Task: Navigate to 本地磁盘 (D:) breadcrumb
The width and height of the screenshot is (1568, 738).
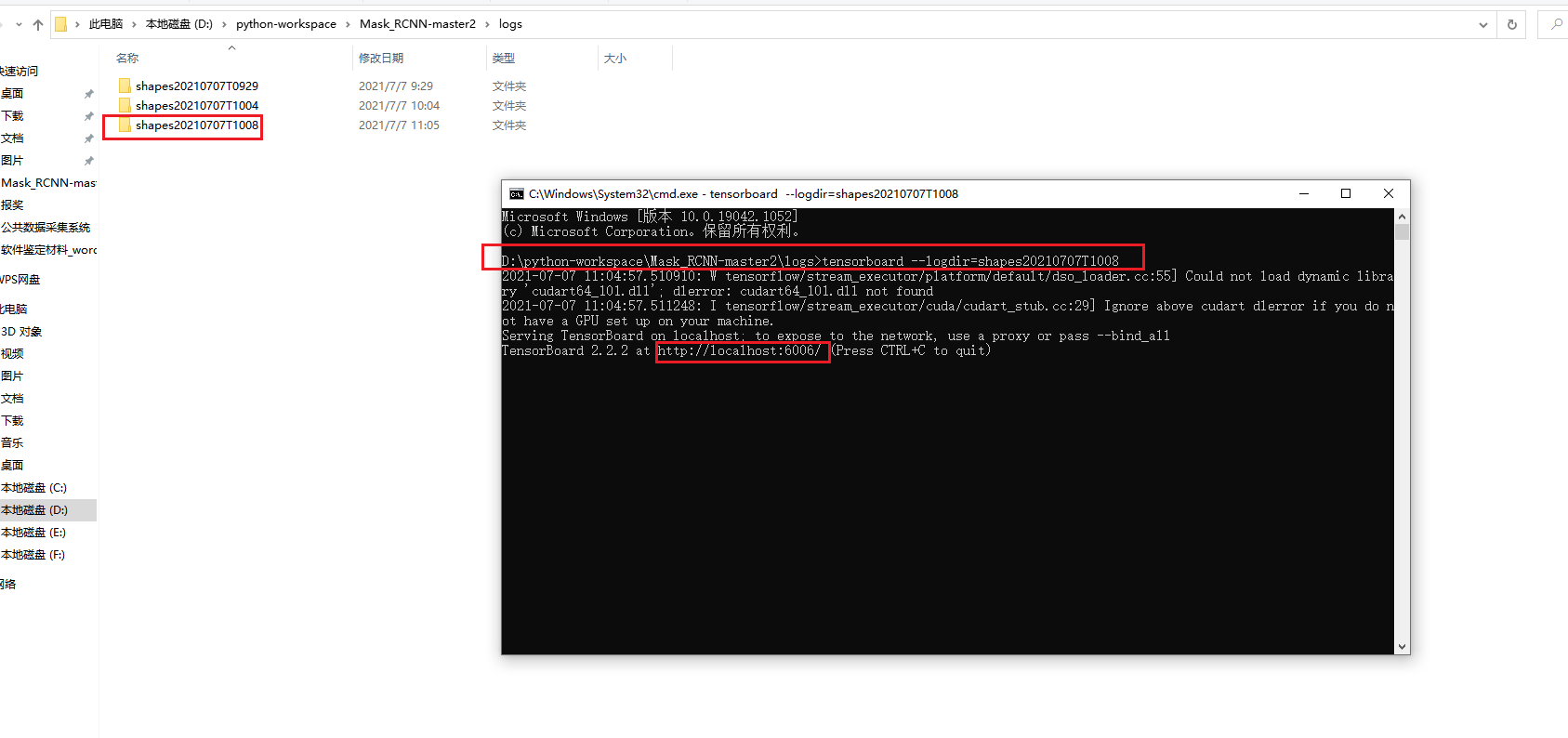Action: pyautogui.click(x=179, y=24)
